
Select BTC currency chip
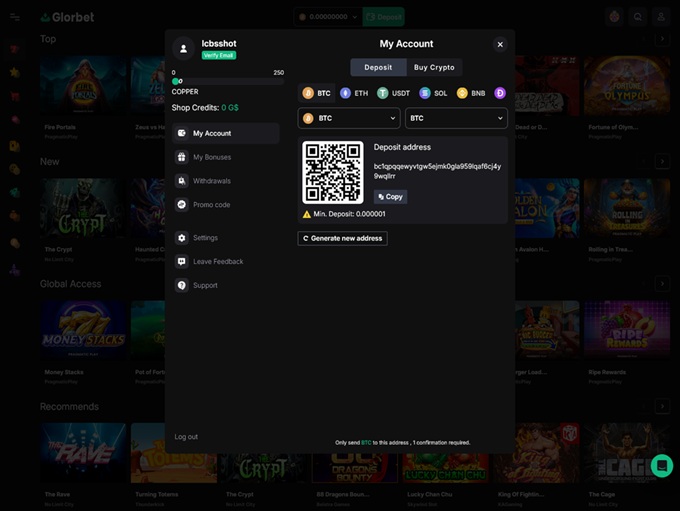tap(317, 93)
